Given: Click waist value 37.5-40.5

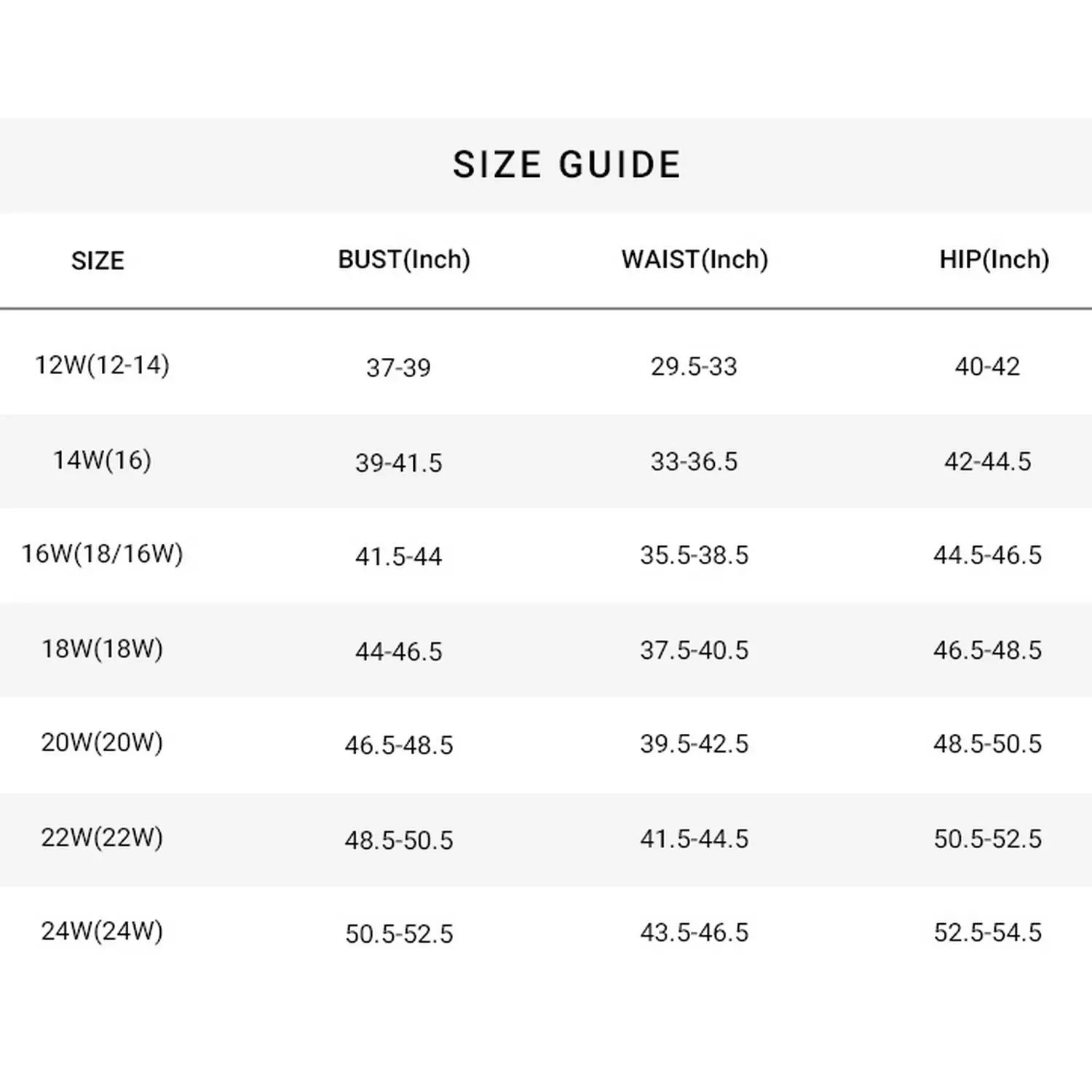Looking at the screenshot, I should coord(694,650).
